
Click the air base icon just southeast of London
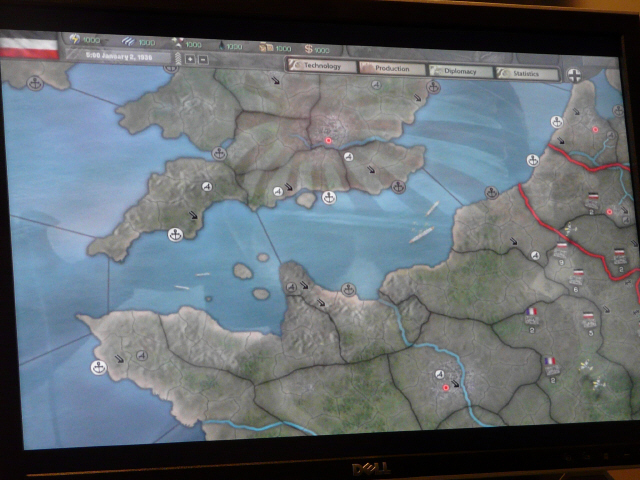348,157
